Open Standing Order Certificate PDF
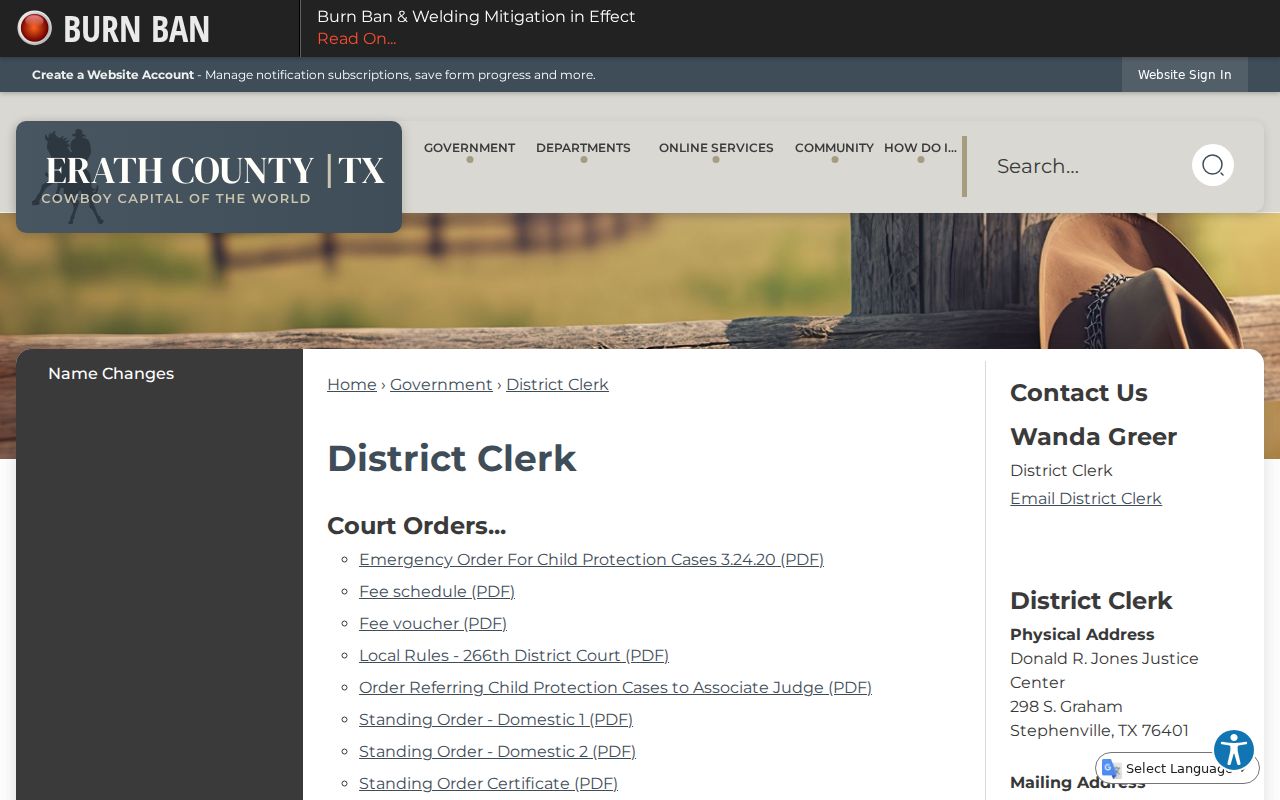 [488, 784]
